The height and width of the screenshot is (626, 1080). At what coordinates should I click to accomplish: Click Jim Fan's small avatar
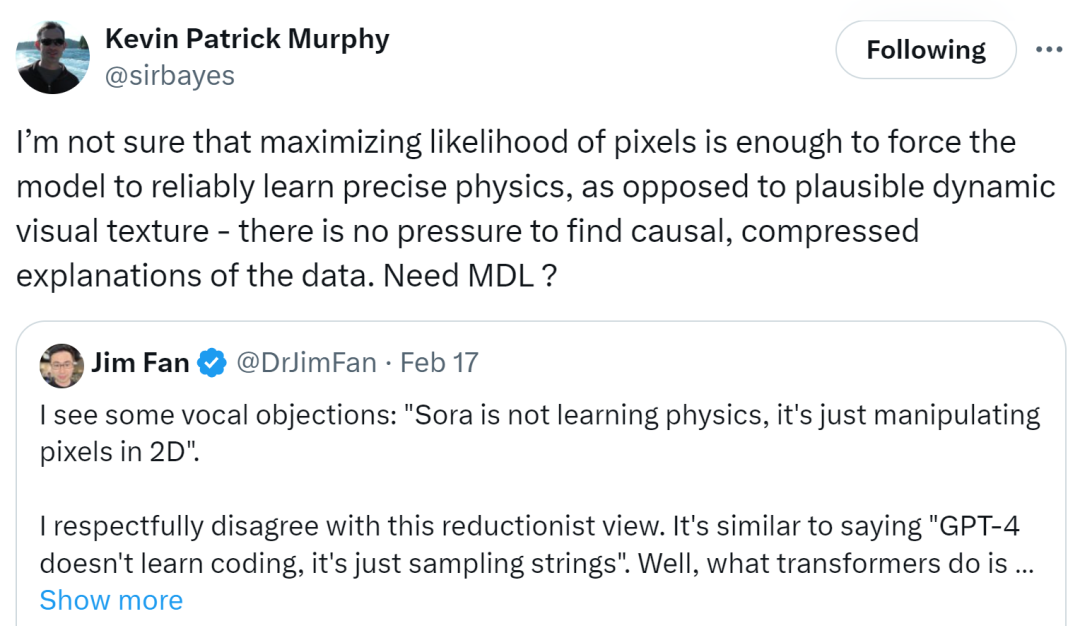(62, 366)
